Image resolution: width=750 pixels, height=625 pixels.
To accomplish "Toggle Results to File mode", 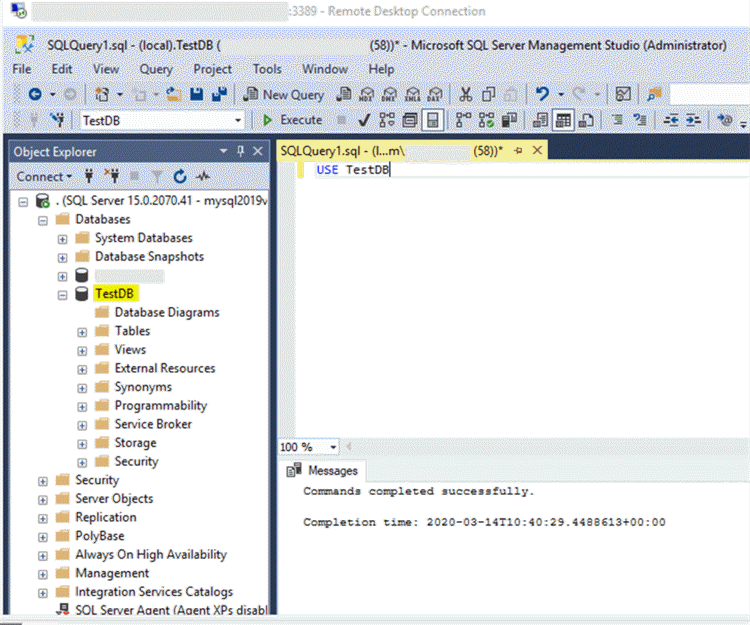I will pos(586,120).
